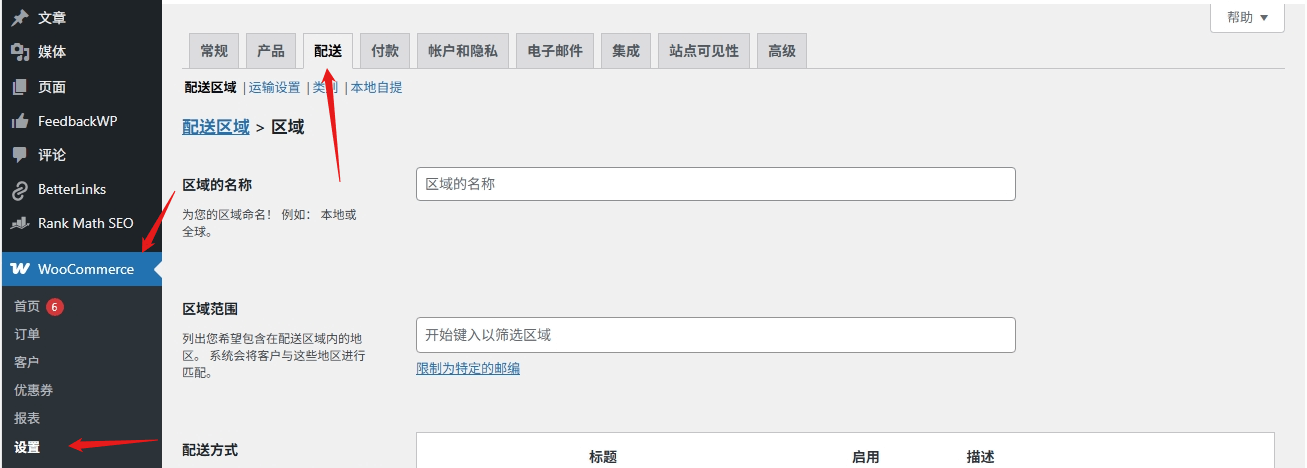Click the 区域的名称 field label
Image resolution: width=1307 pixels, height=468 pixels.
[217, 184]
